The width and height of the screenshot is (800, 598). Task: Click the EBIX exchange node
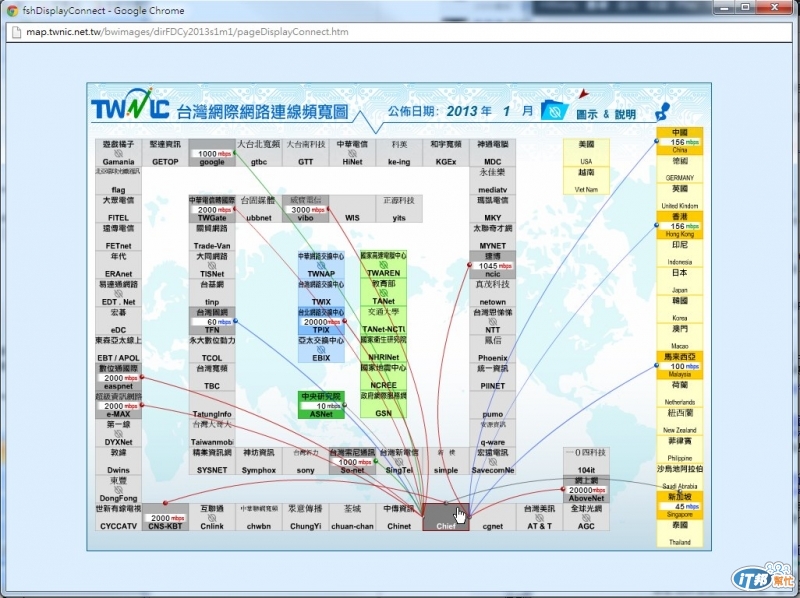click(x=321, y=348)
